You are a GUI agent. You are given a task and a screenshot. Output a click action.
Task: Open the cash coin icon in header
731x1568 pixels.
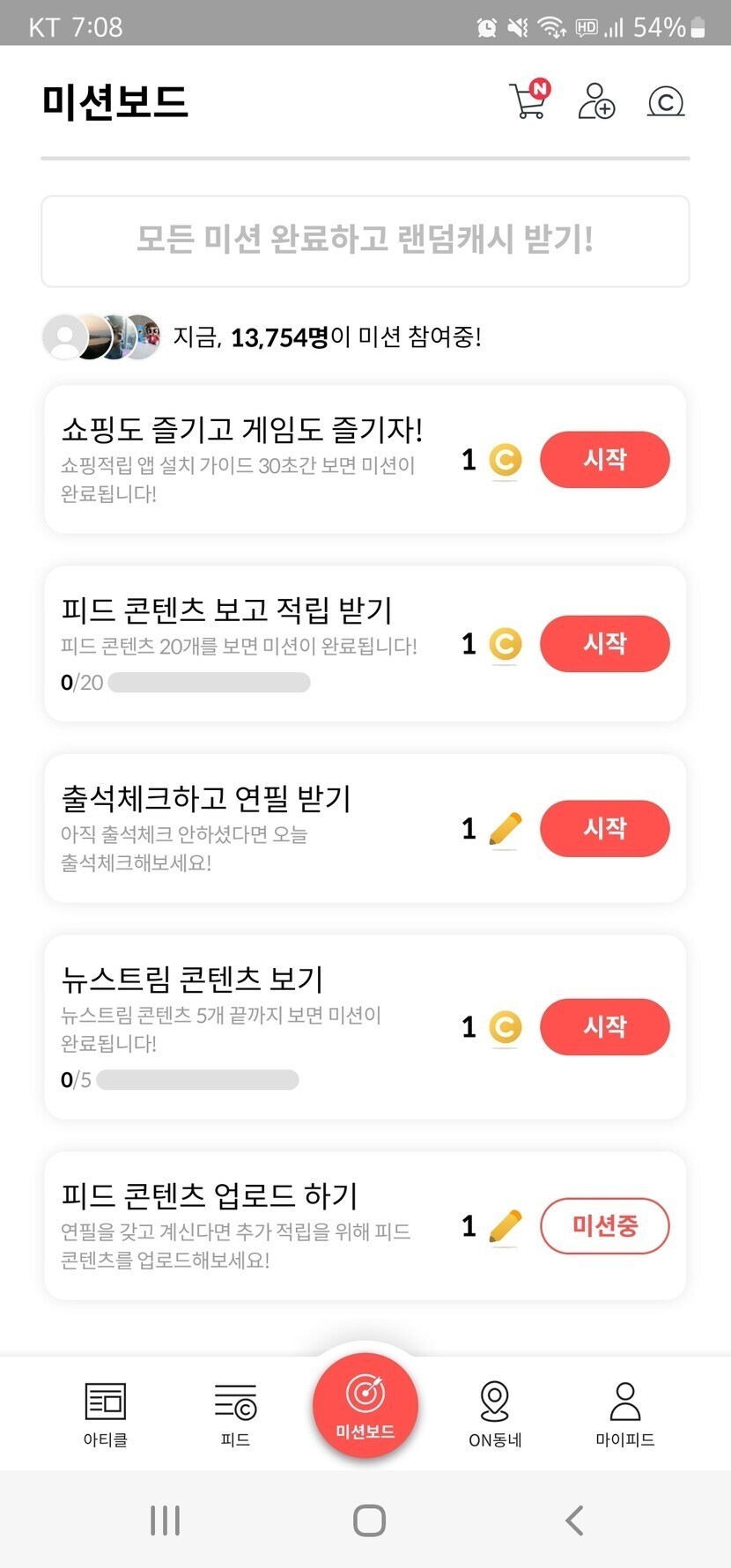[x=666, y=101]
